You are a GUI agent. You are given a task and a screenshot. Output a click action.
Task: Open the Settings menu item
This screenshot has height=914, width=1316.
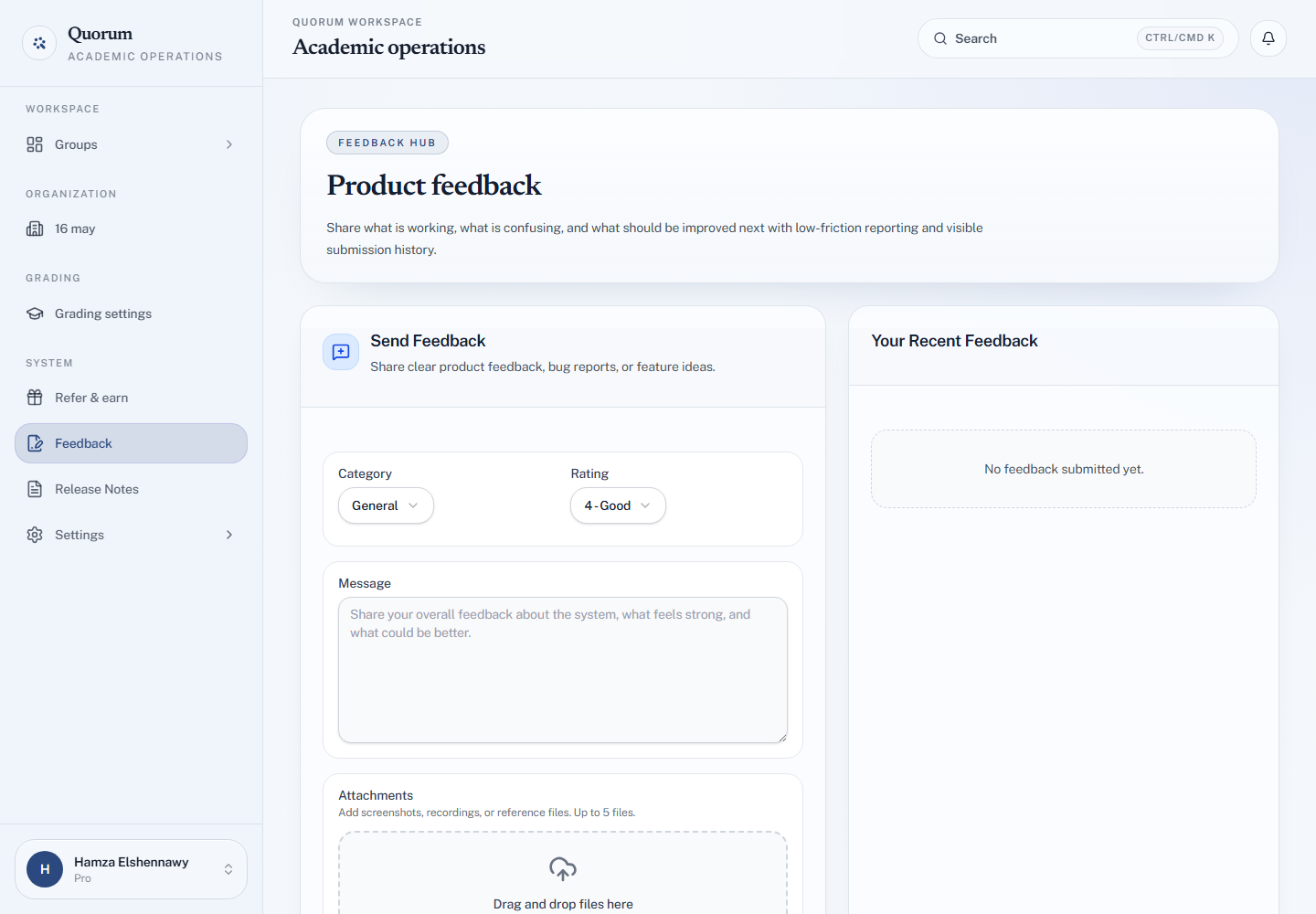tap(131, 535)
